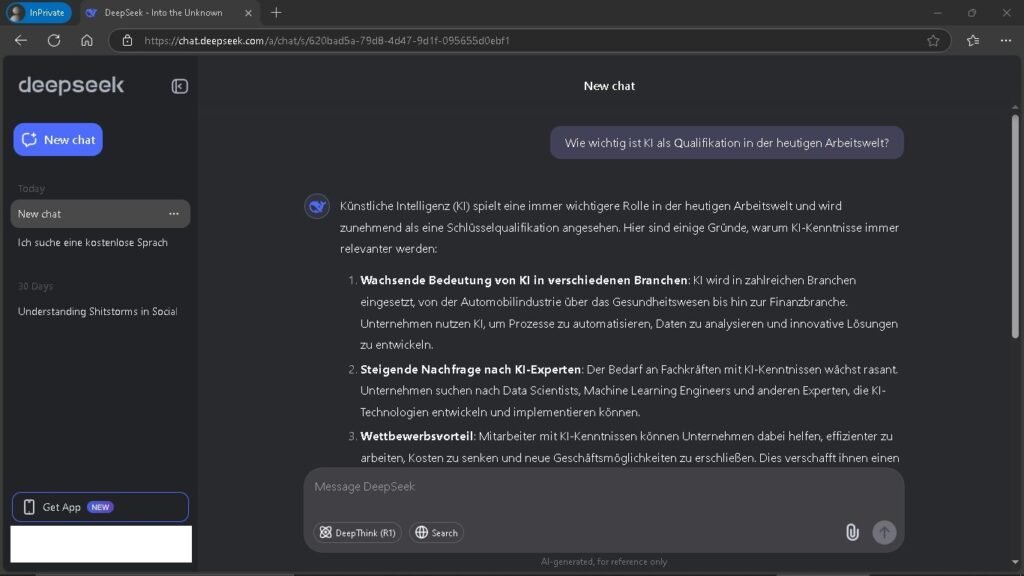Open the browser favorites dropdown
This screenshot has width=1024, height=576.
point(969,40)
